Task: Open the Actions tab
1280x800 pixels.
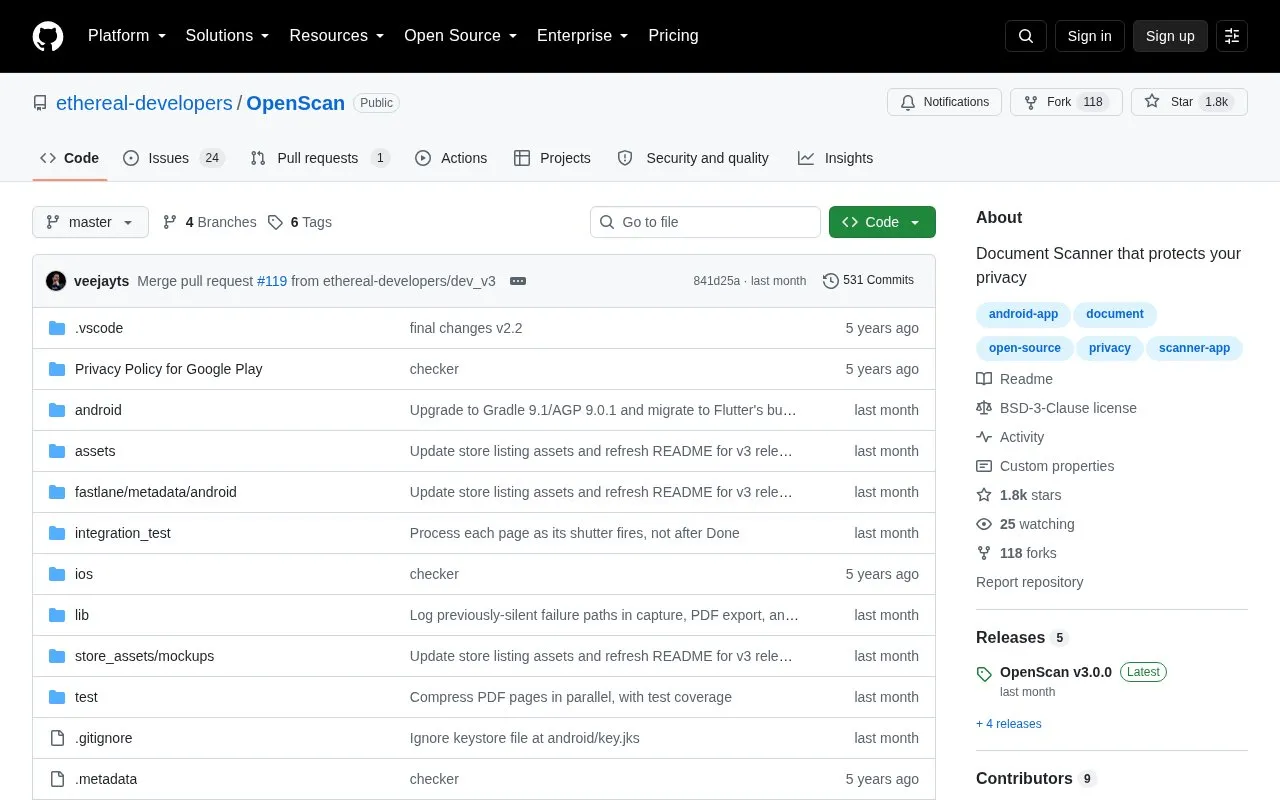Action: 451,158
